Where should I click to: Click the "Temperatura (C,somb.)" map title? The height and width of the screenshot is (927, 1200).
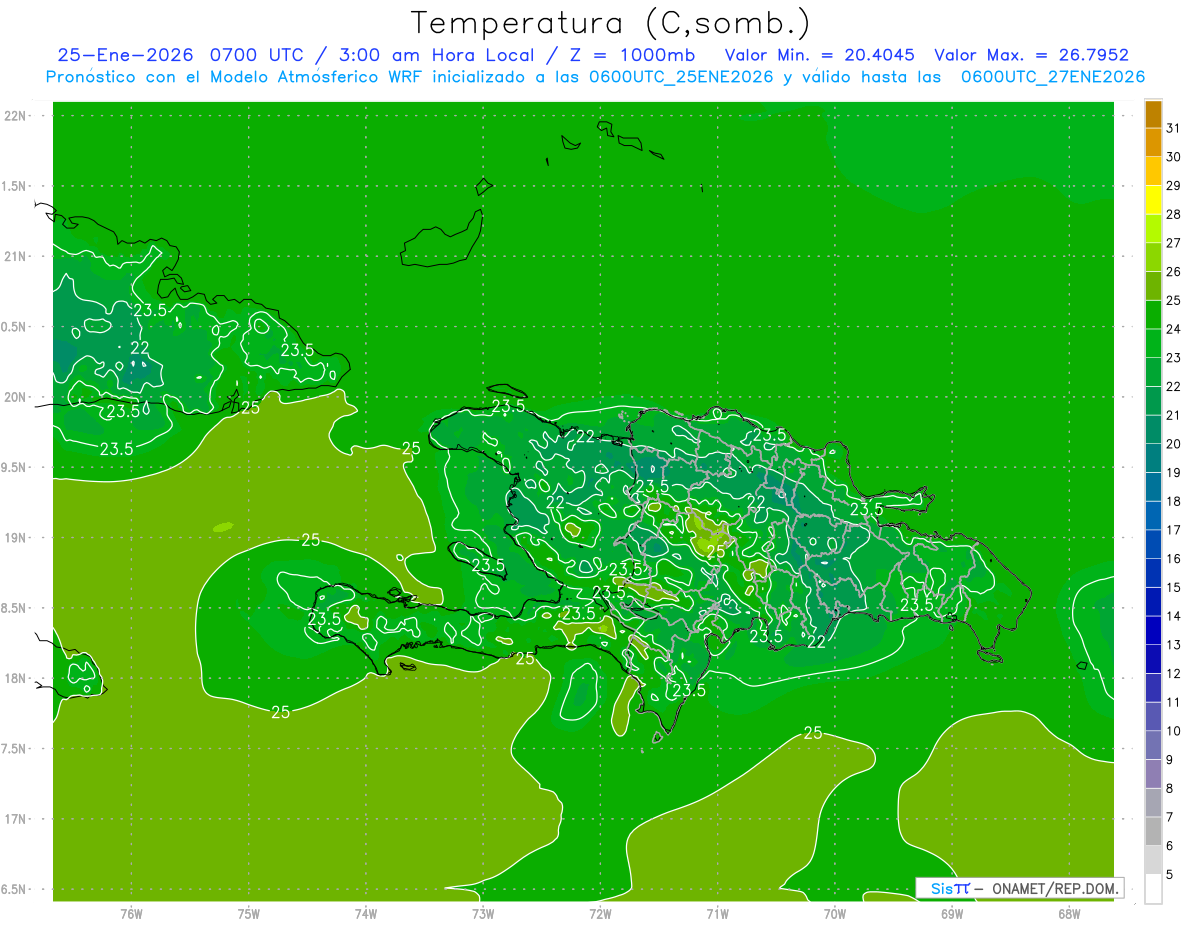tap(610, 23)
